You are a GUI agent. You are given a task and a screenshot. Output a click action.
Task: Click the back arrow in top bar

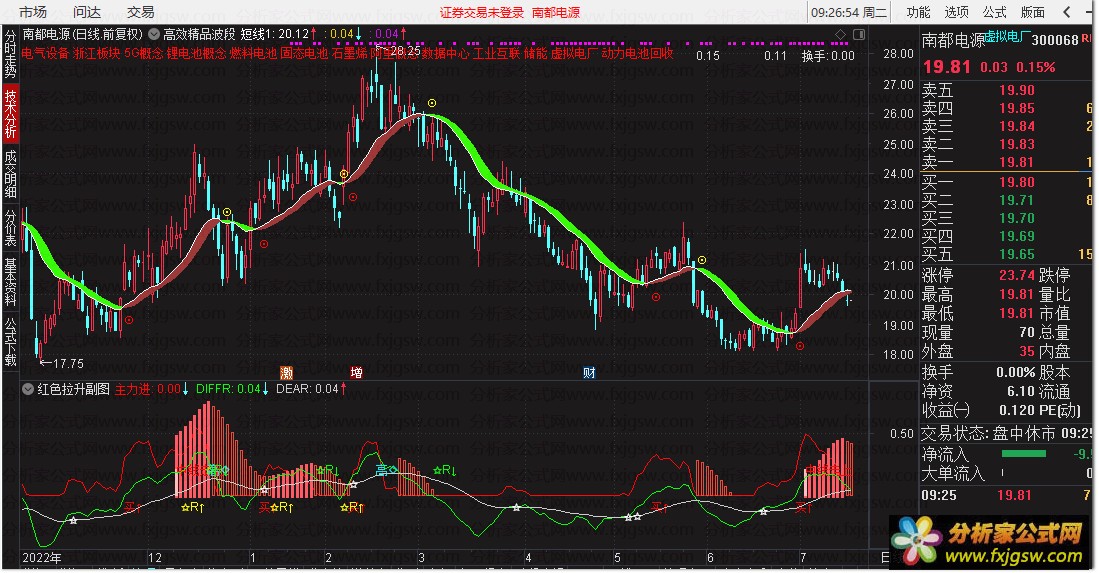(1067, 12)
